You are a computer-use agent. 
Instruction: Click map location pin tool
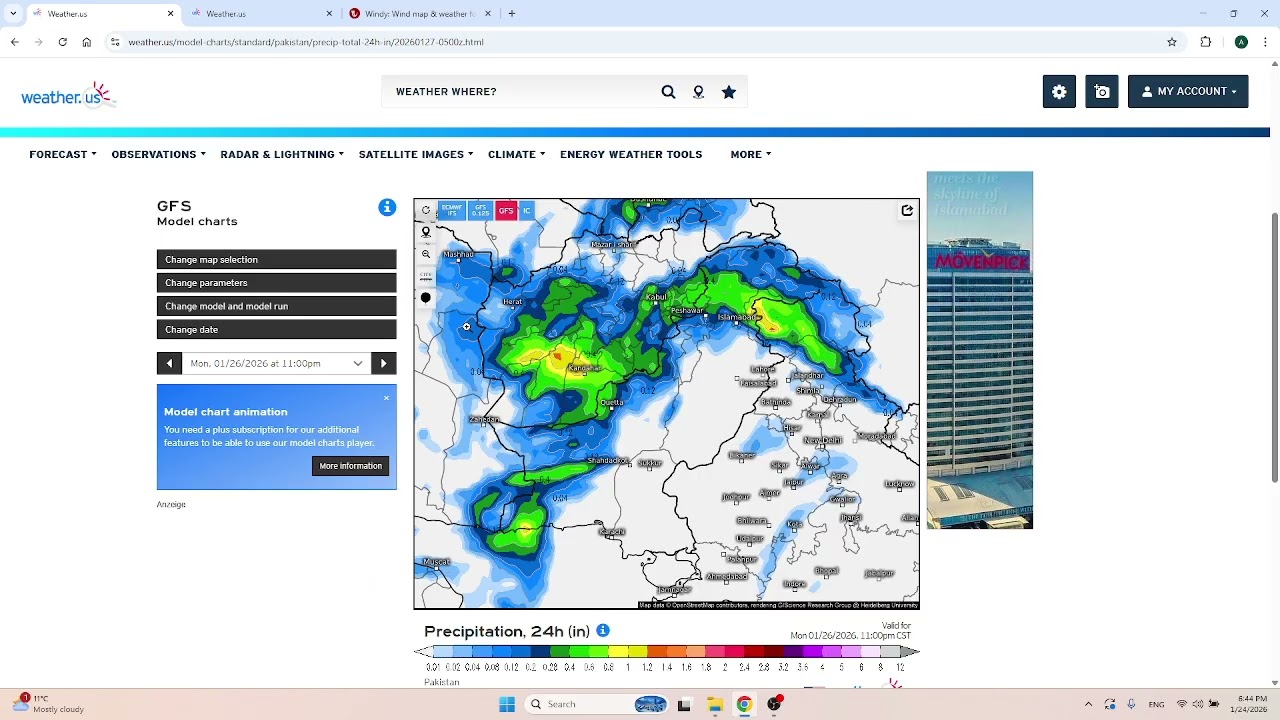426,232
